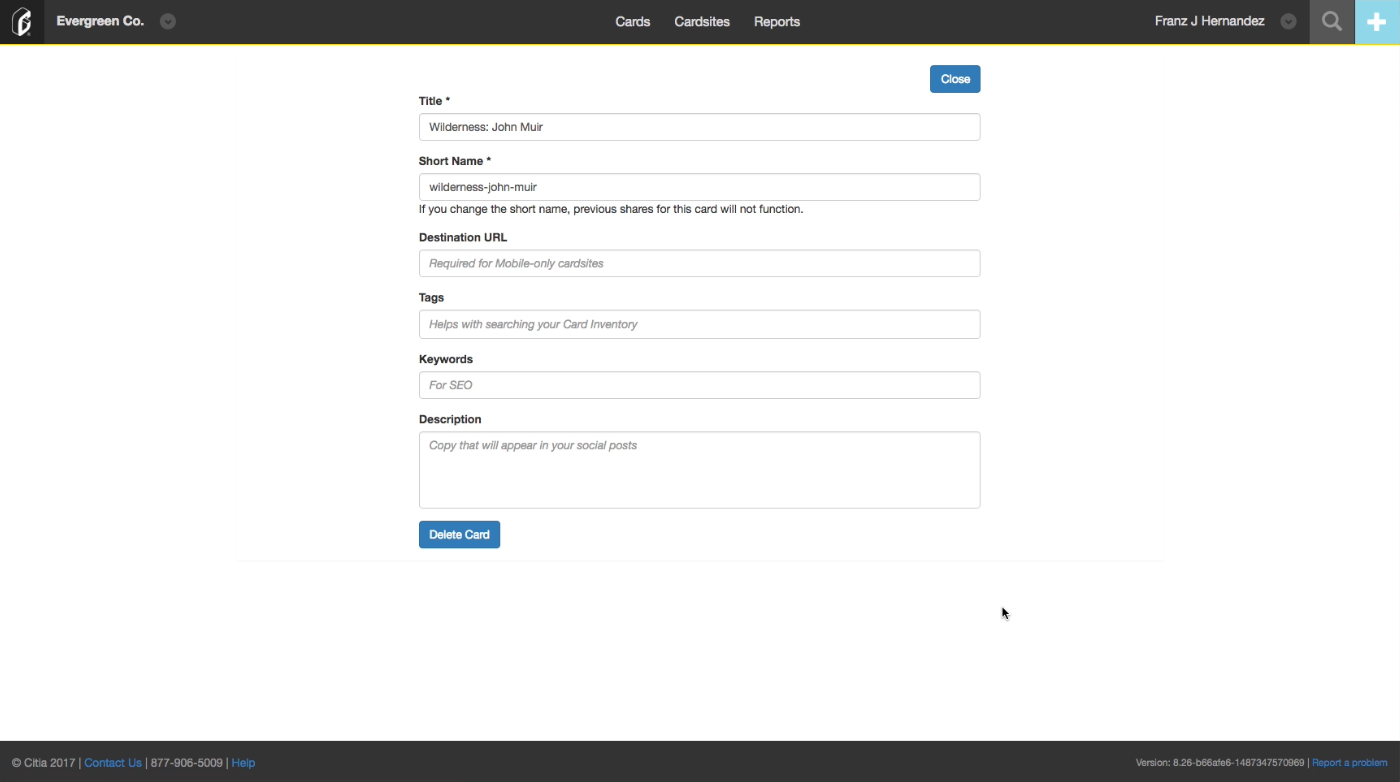Click the Destination URL field
Viewport: 1400px width, 782px height.
pyautogui.click(x=699, y=263)
